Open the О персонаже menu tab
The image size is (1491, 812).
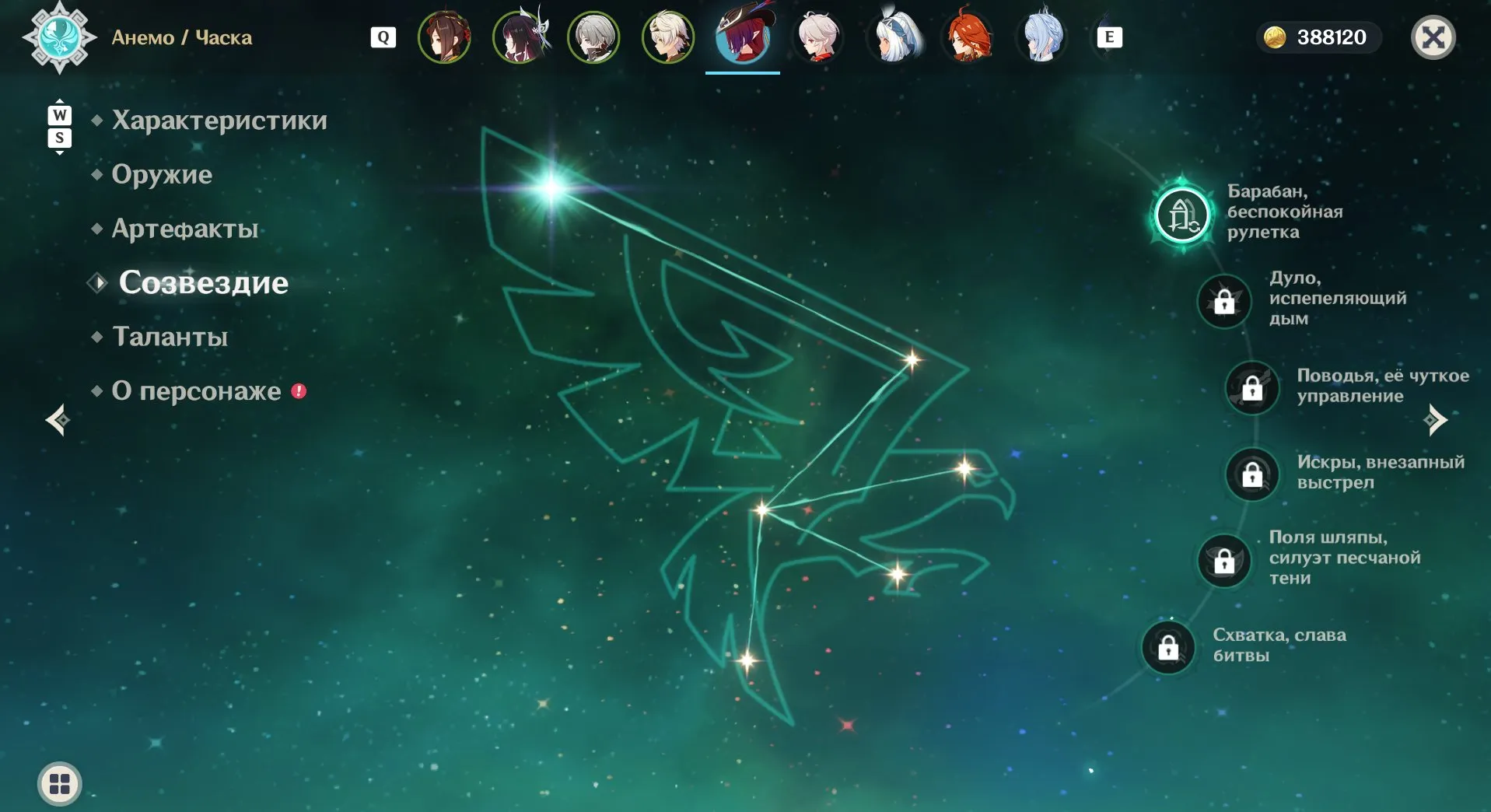coord(196,390)
